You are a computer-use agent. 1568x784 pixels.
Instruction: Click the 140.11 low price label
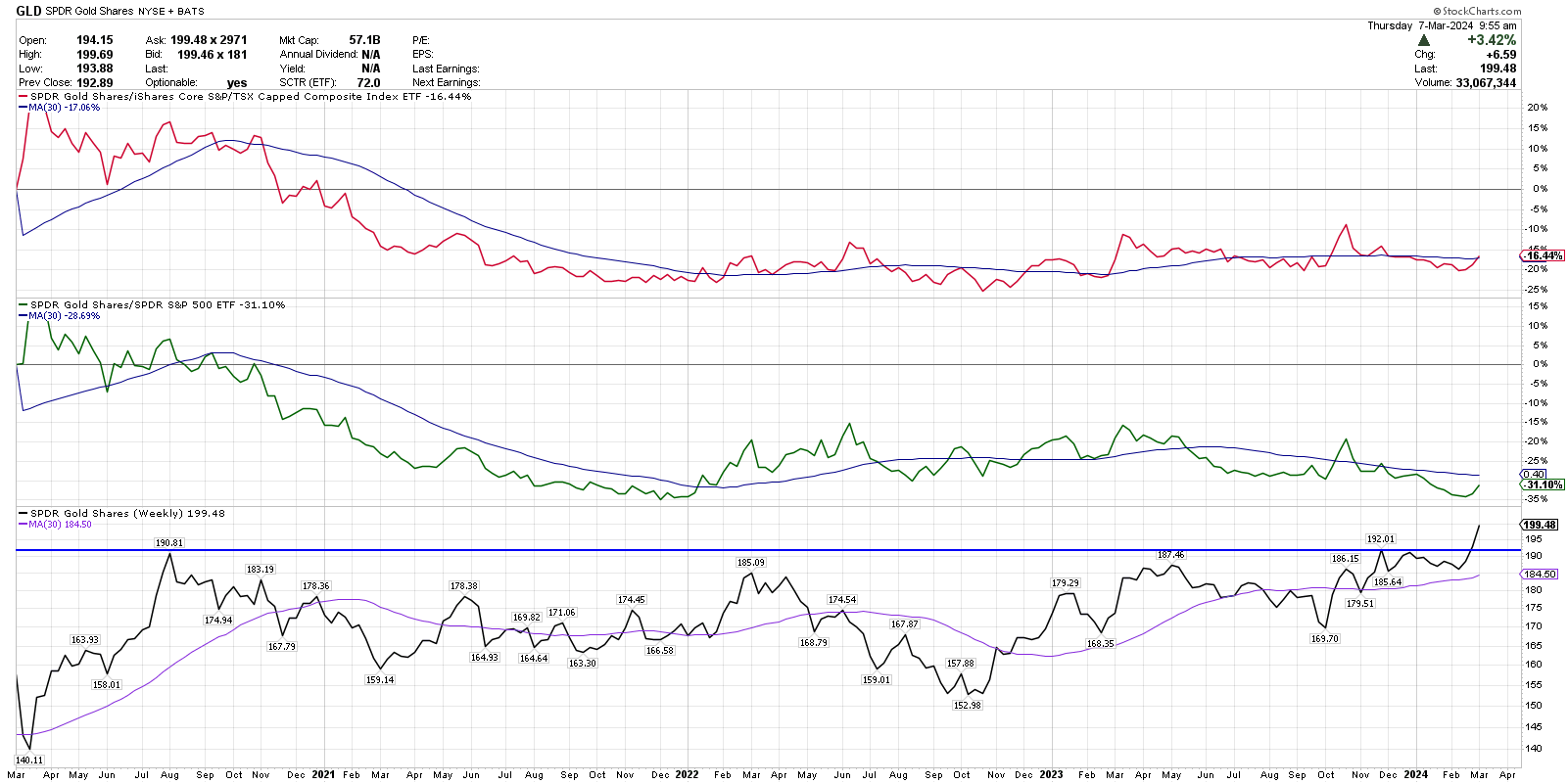(29, 760)
